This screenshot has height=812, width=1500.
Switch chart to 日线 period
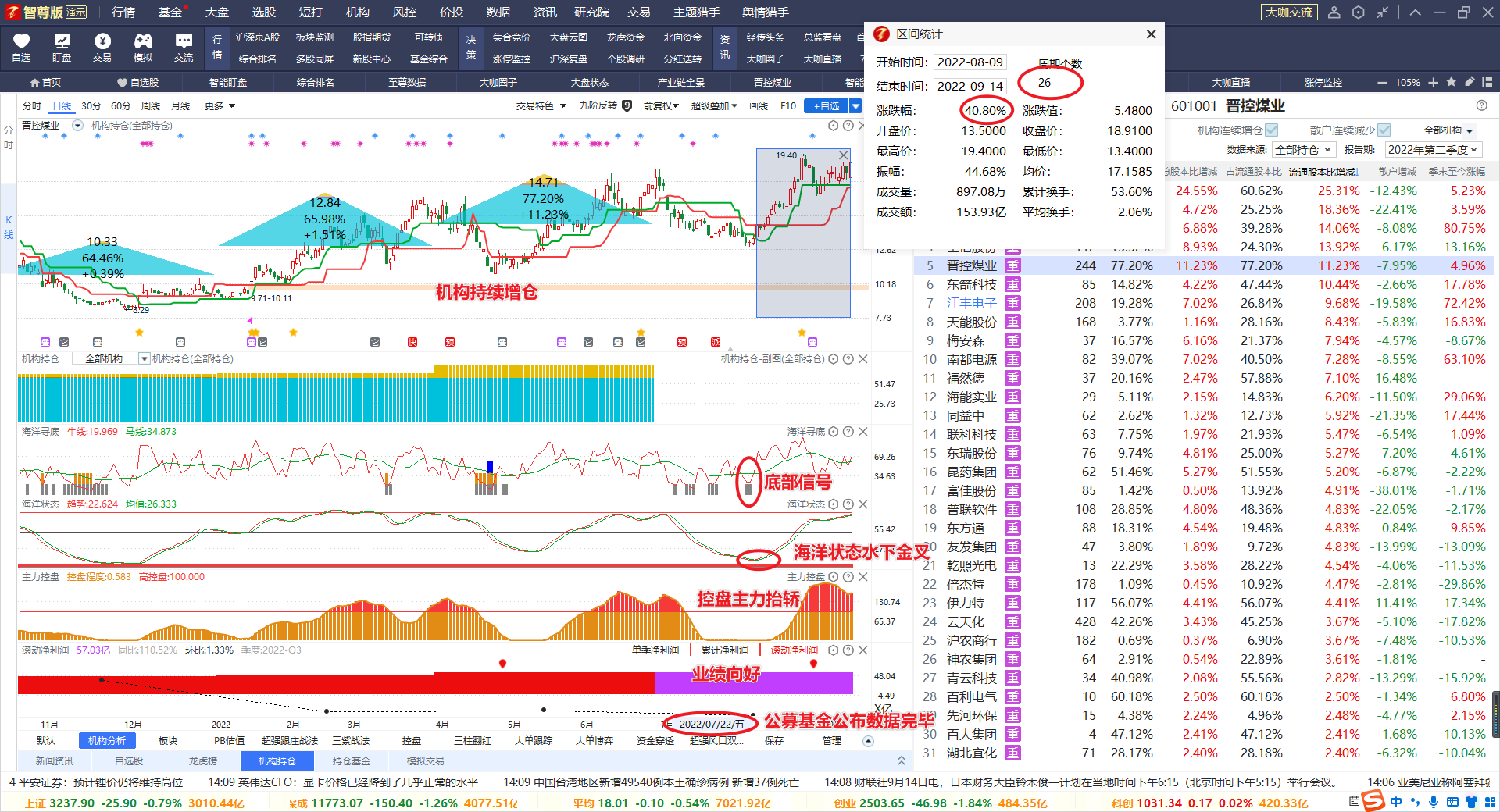coord(62,105)
